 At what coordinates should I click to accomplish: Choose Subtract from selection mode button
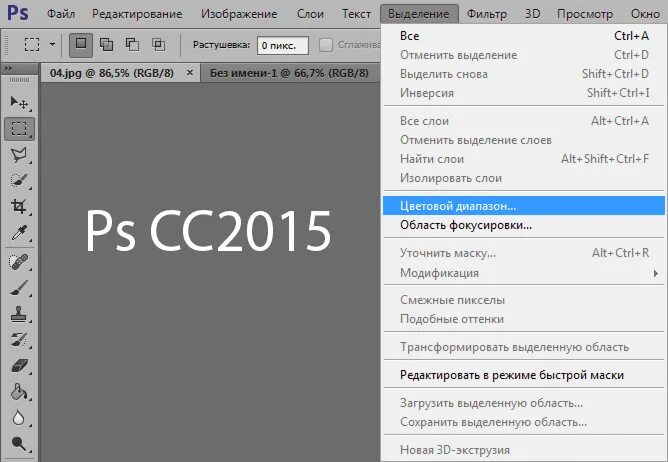(132, 44)
